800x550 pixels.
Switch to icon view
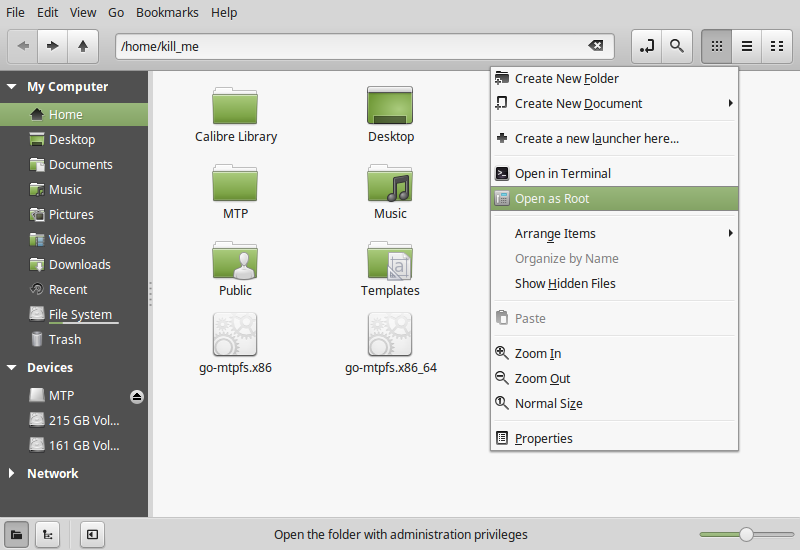[x=716, y=46]
